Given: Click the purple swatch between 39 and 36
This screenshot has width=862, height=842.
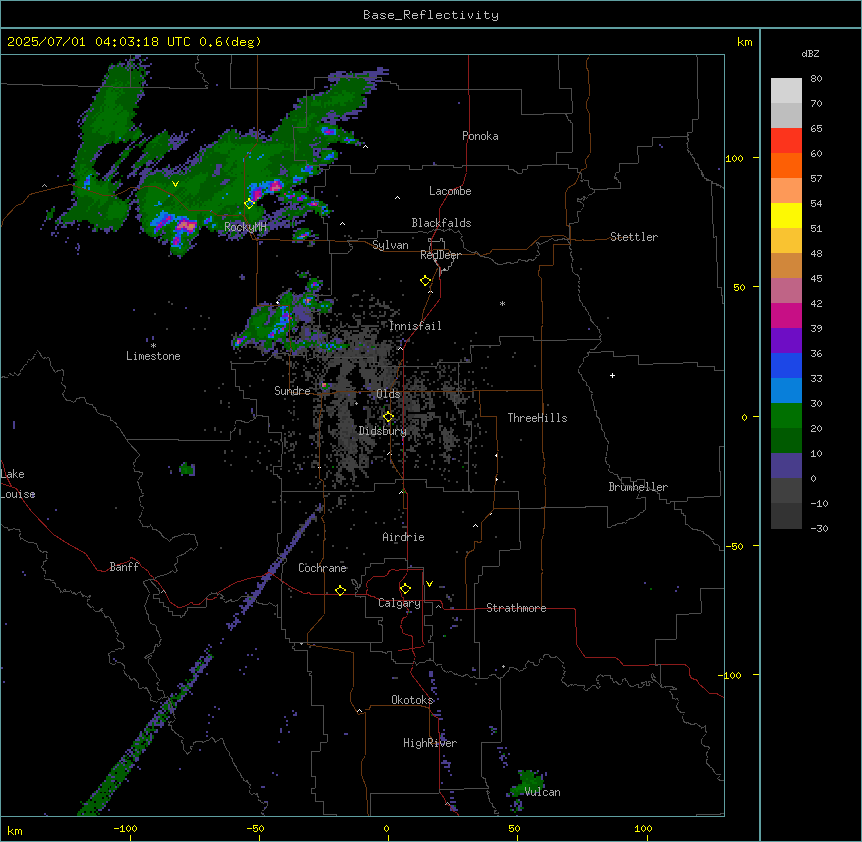Looking at the screenshot, I should (786, 340).
